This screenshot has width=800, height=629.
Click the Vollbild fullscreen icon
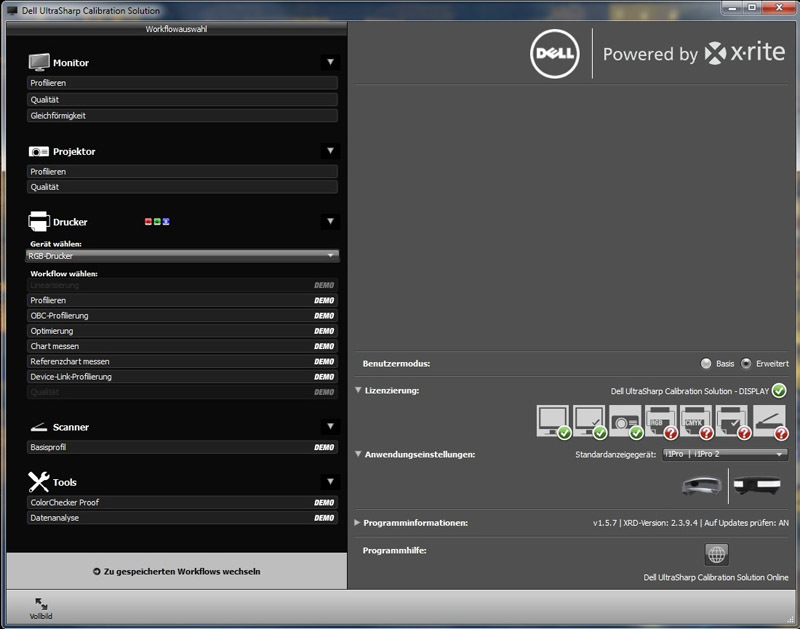click(41, 604)
